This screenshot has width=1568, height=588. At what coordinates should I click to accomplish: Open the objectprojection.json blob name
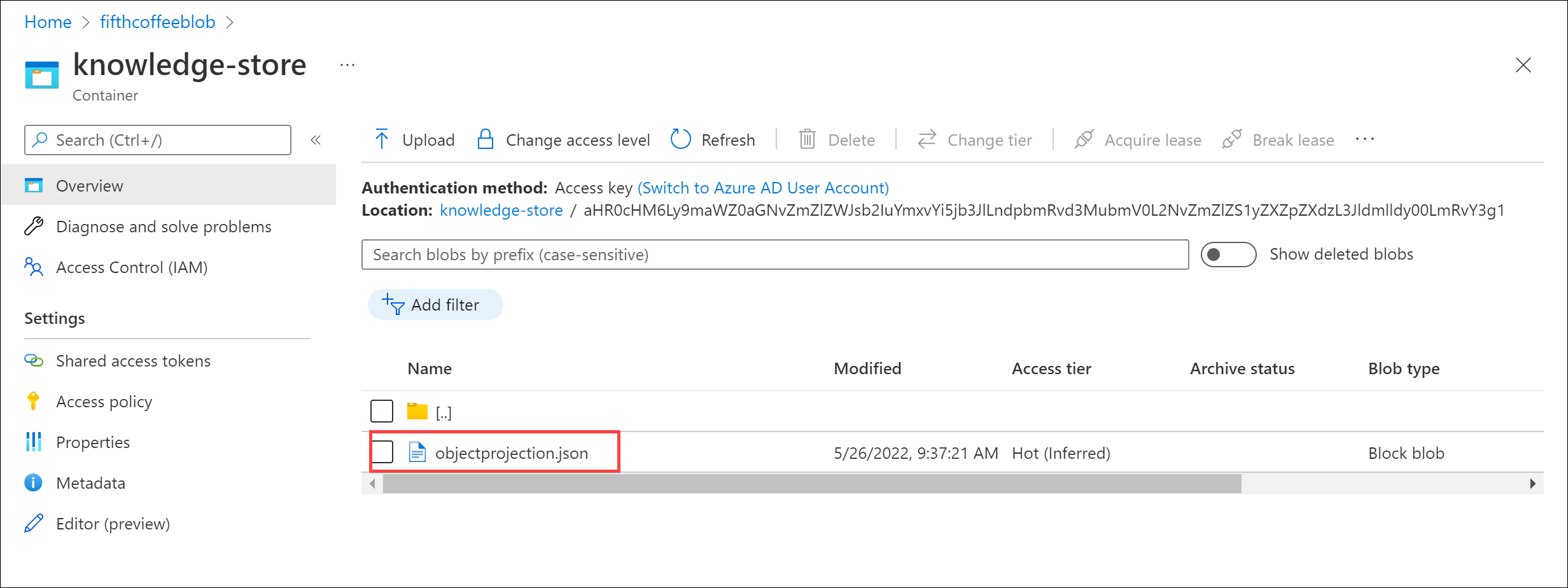coord(512,453)
